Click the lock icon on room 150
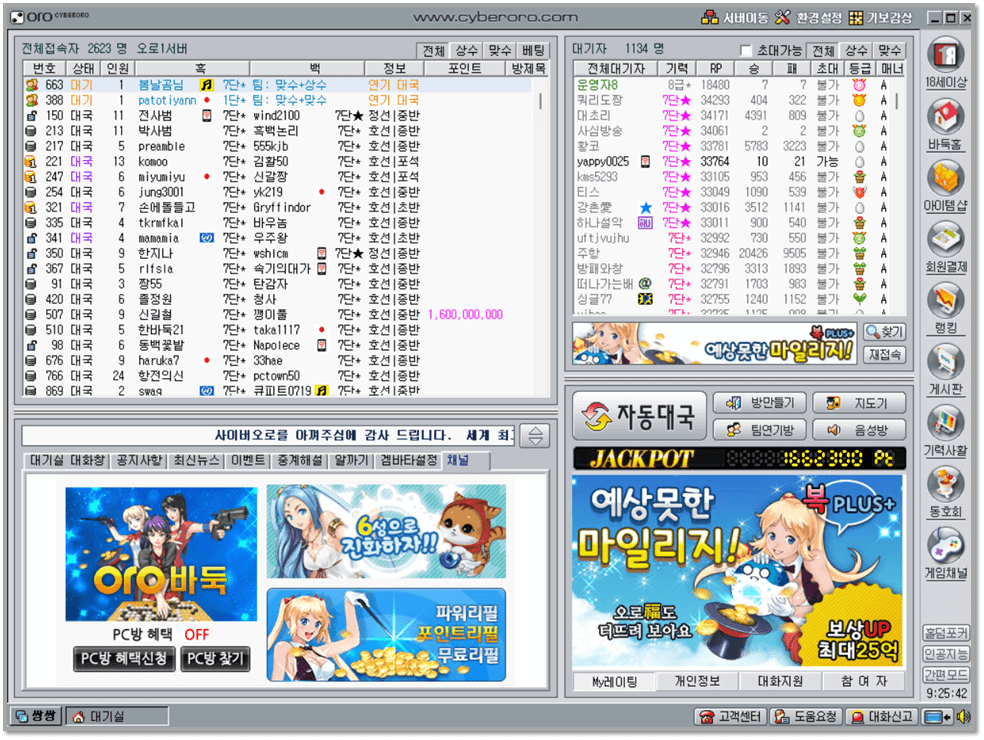This screenshot has width=984, height=740. pyautogui.click(x=31, y=115)
